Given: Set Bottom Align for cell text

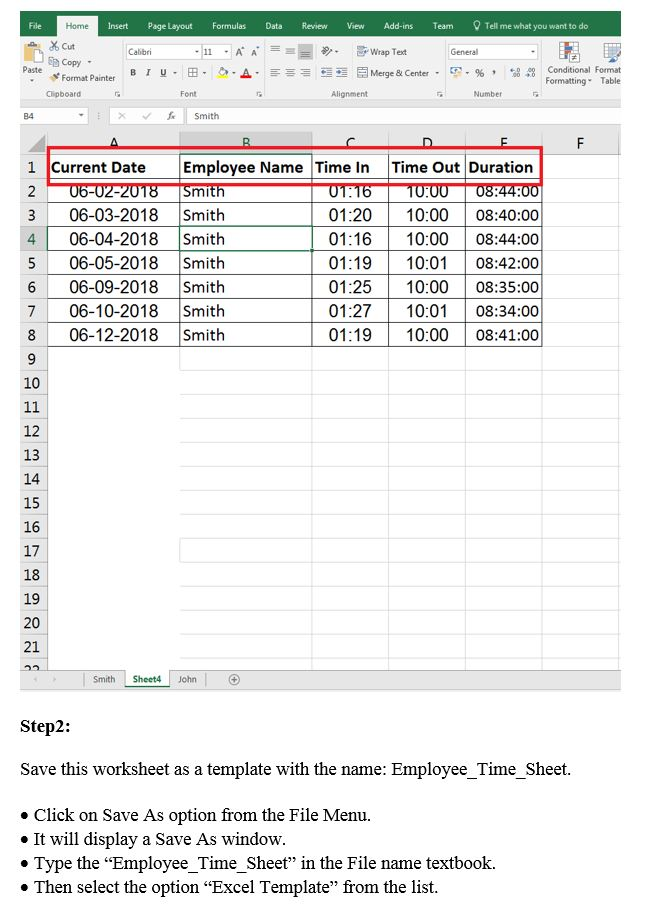Looking at the screenshot, I should coord(305,52).
